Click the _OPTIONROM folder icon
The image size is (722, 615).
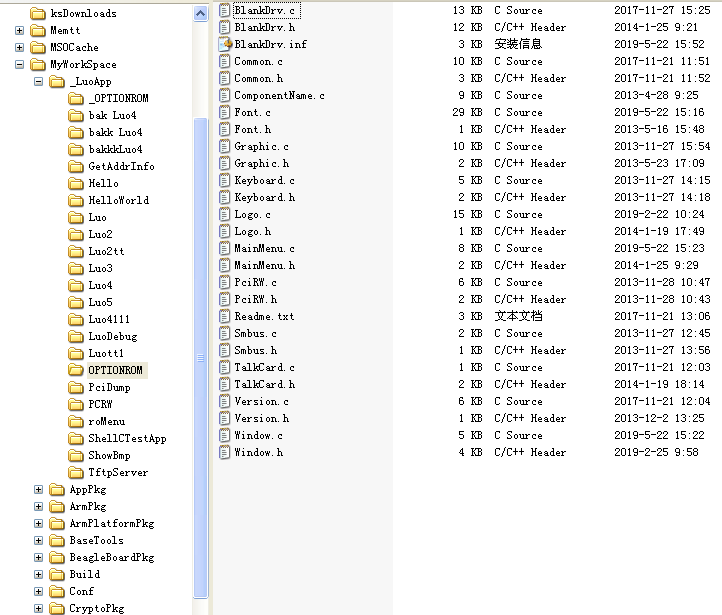pyautogui.click(x=76, y=99)
